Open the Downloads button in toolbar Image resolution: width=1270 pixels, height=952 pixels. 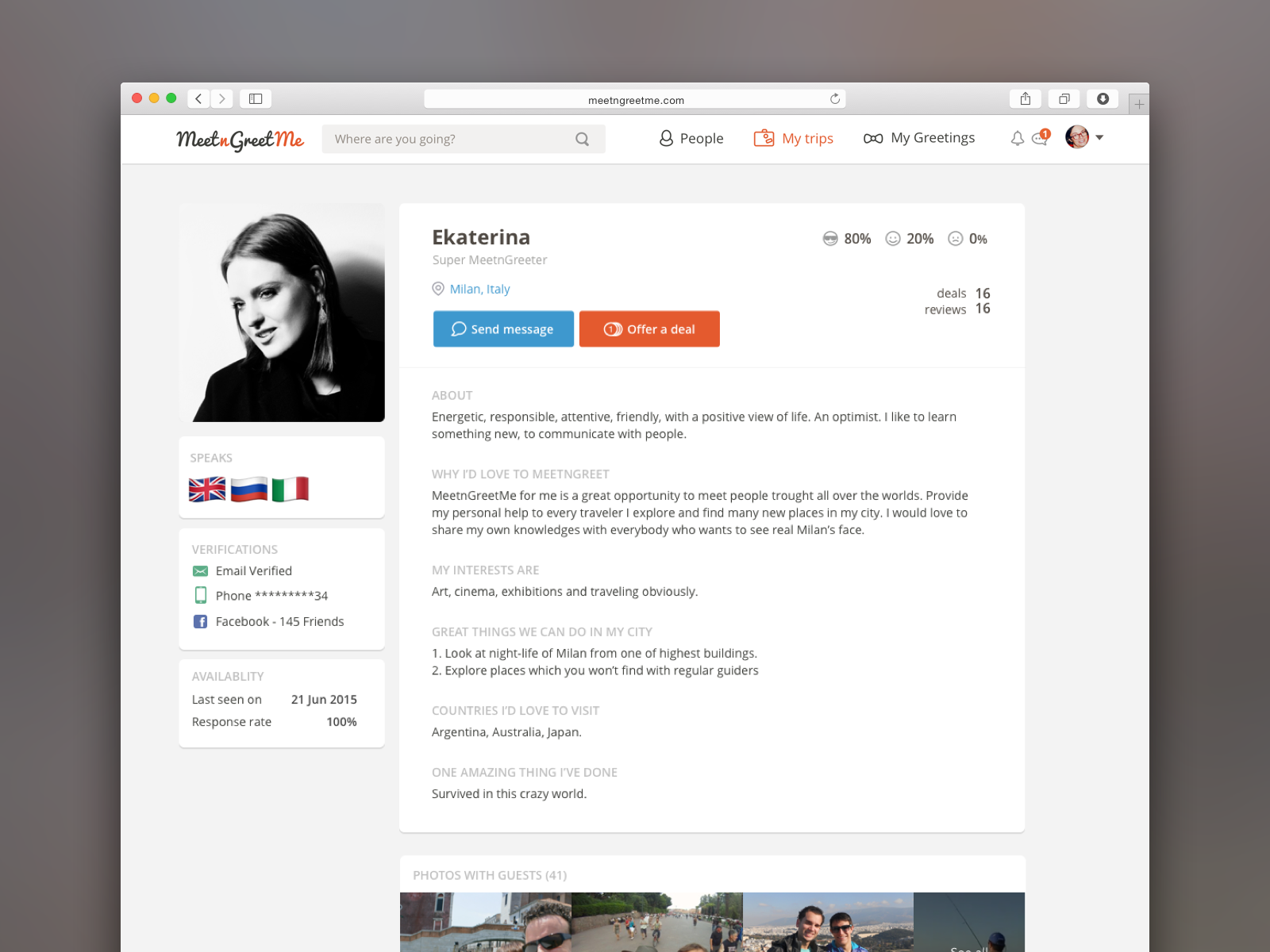pyautogui.click(x=1103, y=98)
